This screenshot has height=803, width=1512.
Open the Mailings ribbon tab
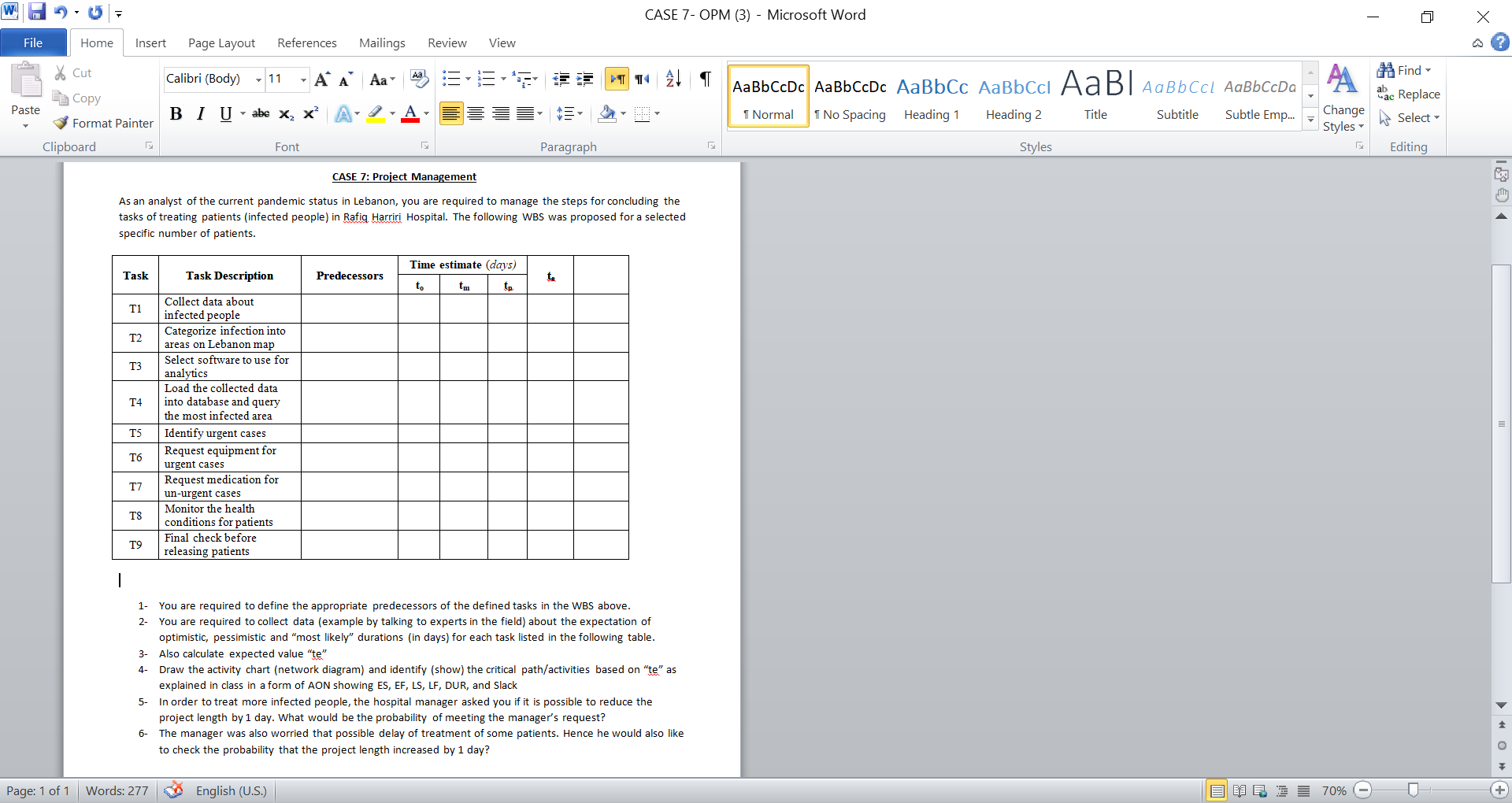click(x=382, y=43)
